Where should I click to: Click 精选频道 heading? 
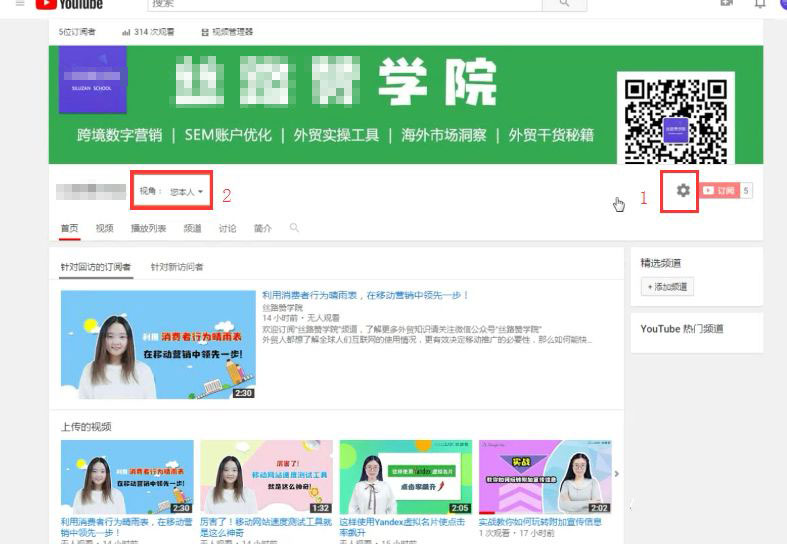(x=661, y=263)
